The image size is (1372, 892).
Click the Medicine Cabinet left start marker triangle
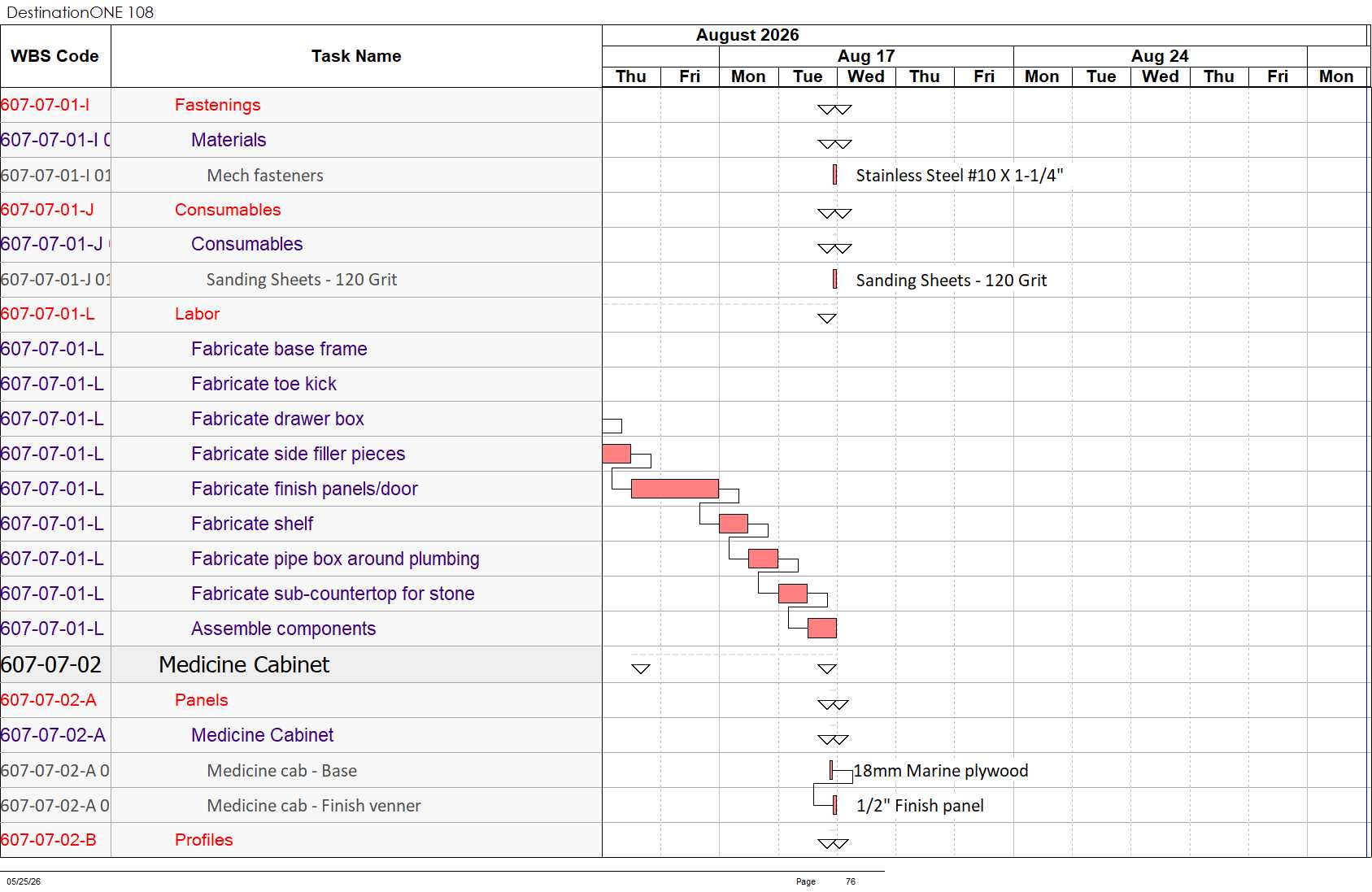(641, 668)
